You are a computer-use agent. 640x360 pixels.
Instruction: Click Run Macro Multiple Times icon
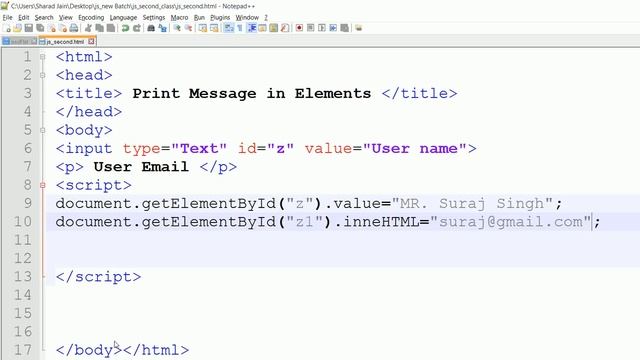point(333,28)
